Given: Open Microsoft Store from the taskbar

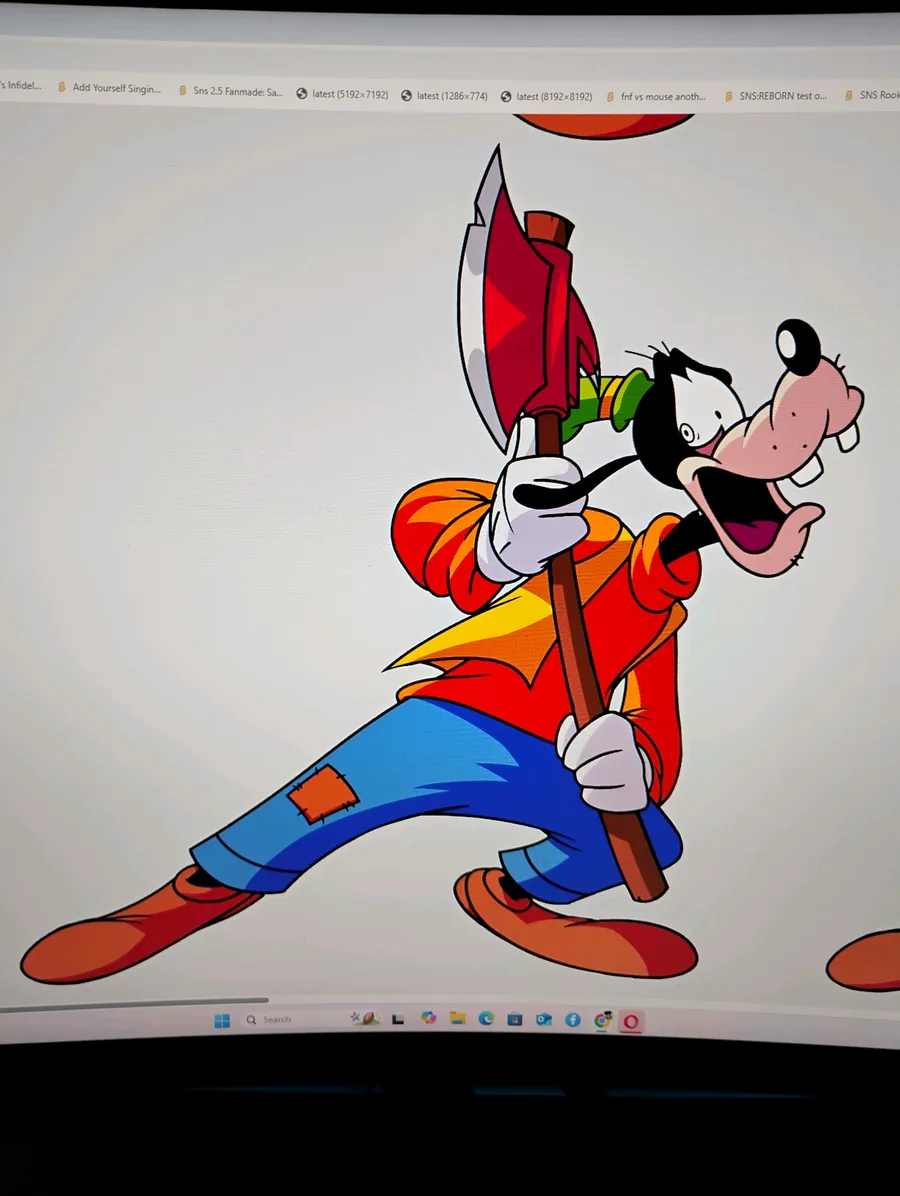Looking at the screenshot, I should pyautogui.click(x=515, y=1019).
